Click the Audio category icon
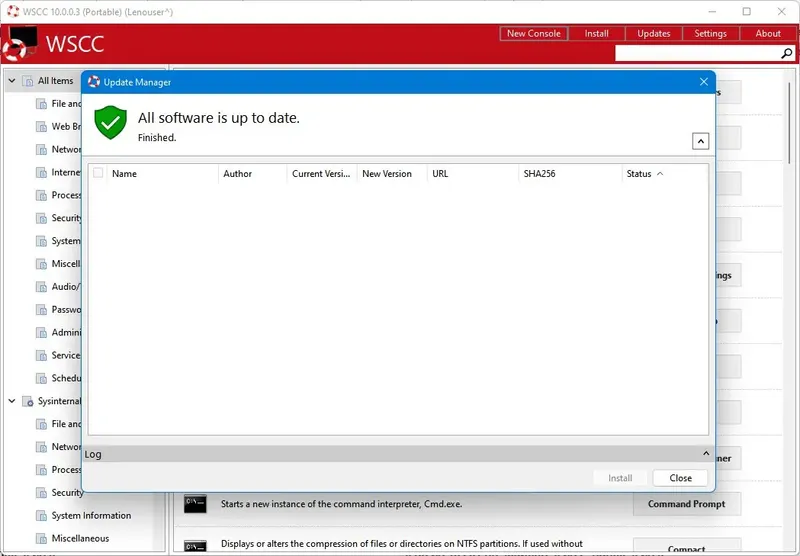The width and height of the screenshot is (800, 556). 41,287
